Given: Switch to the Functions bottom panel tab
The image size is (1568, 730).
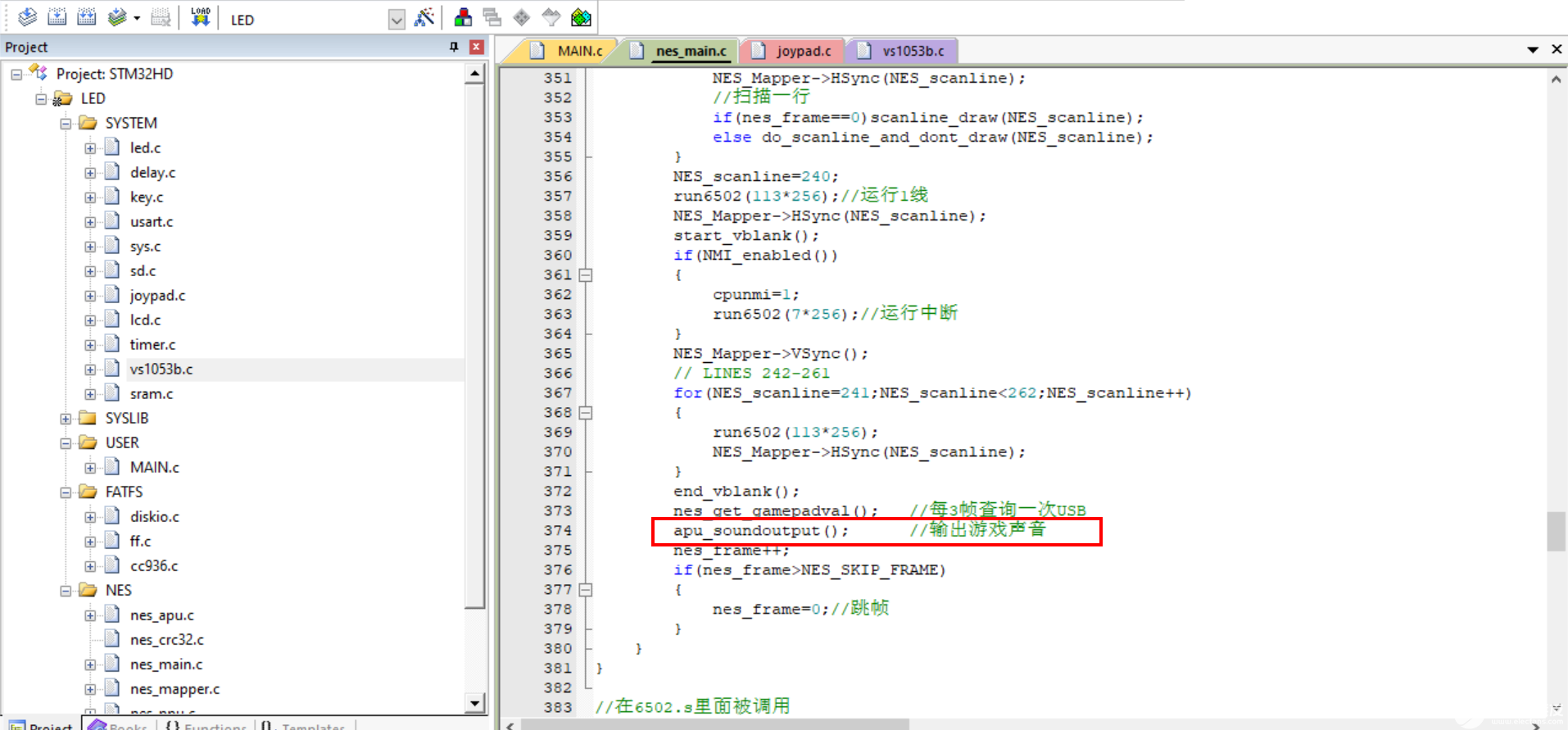Looking at the screenshot, I should [x=205, y=725].
